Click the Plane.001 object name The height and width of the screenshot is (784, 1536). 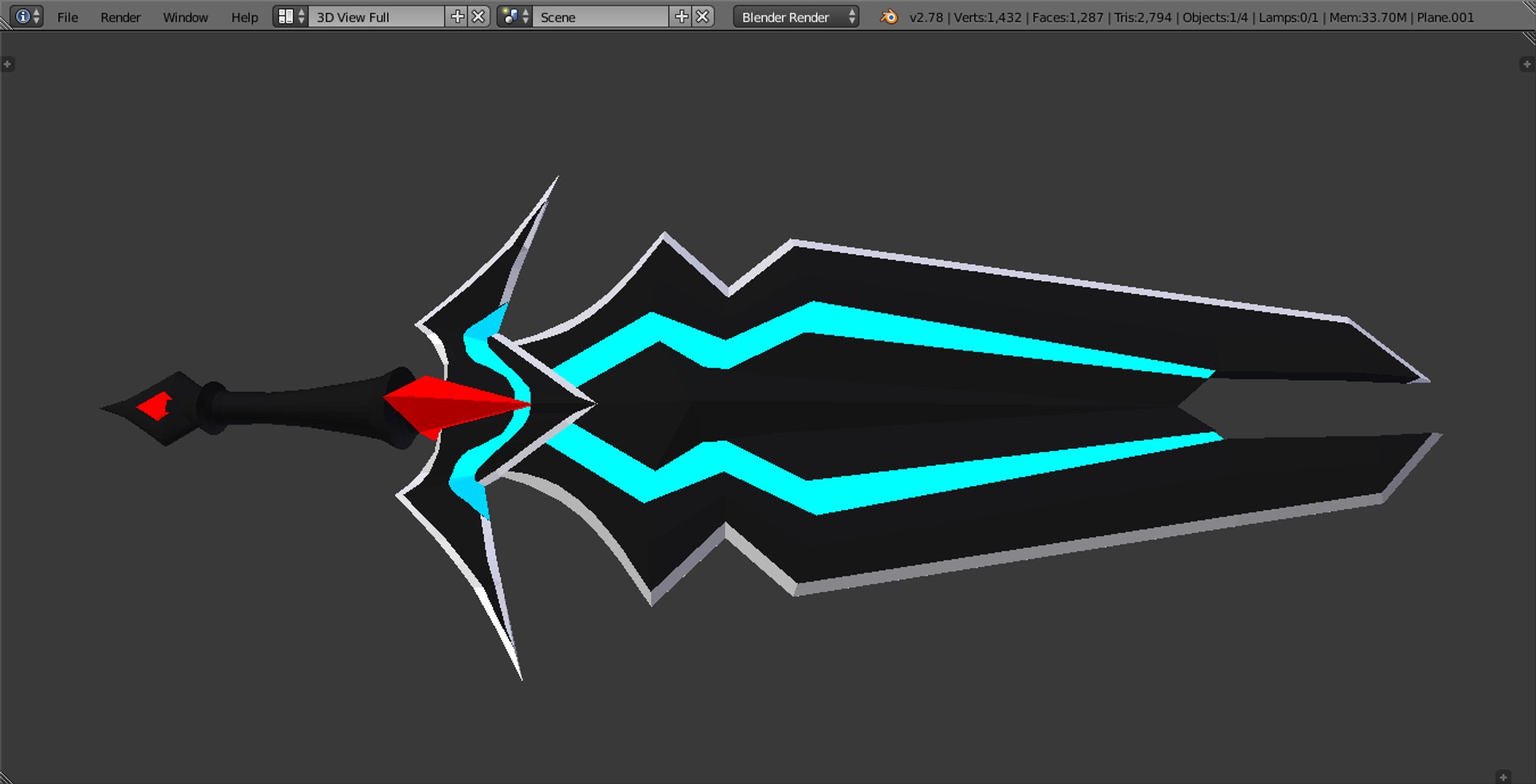click(x=1445, y=17)
